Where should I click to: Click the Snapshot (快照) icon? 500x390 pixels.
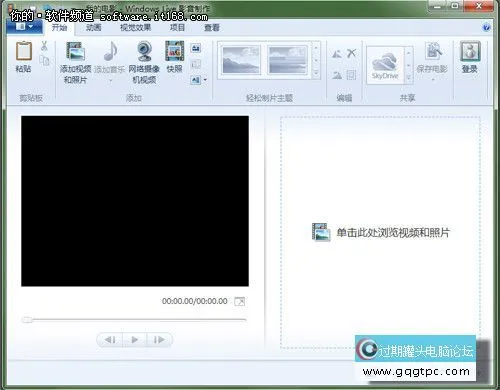174,51
